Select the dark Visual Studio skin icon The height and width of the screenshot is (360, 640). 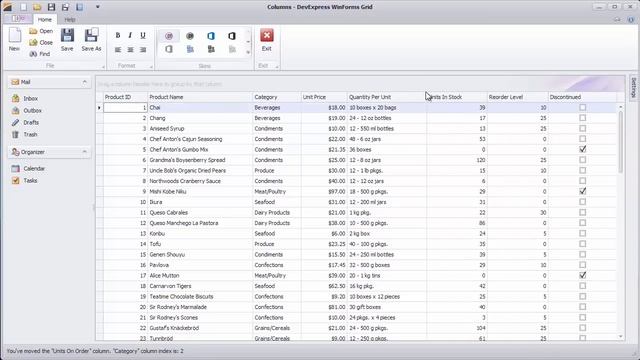(x=211, y=49)
